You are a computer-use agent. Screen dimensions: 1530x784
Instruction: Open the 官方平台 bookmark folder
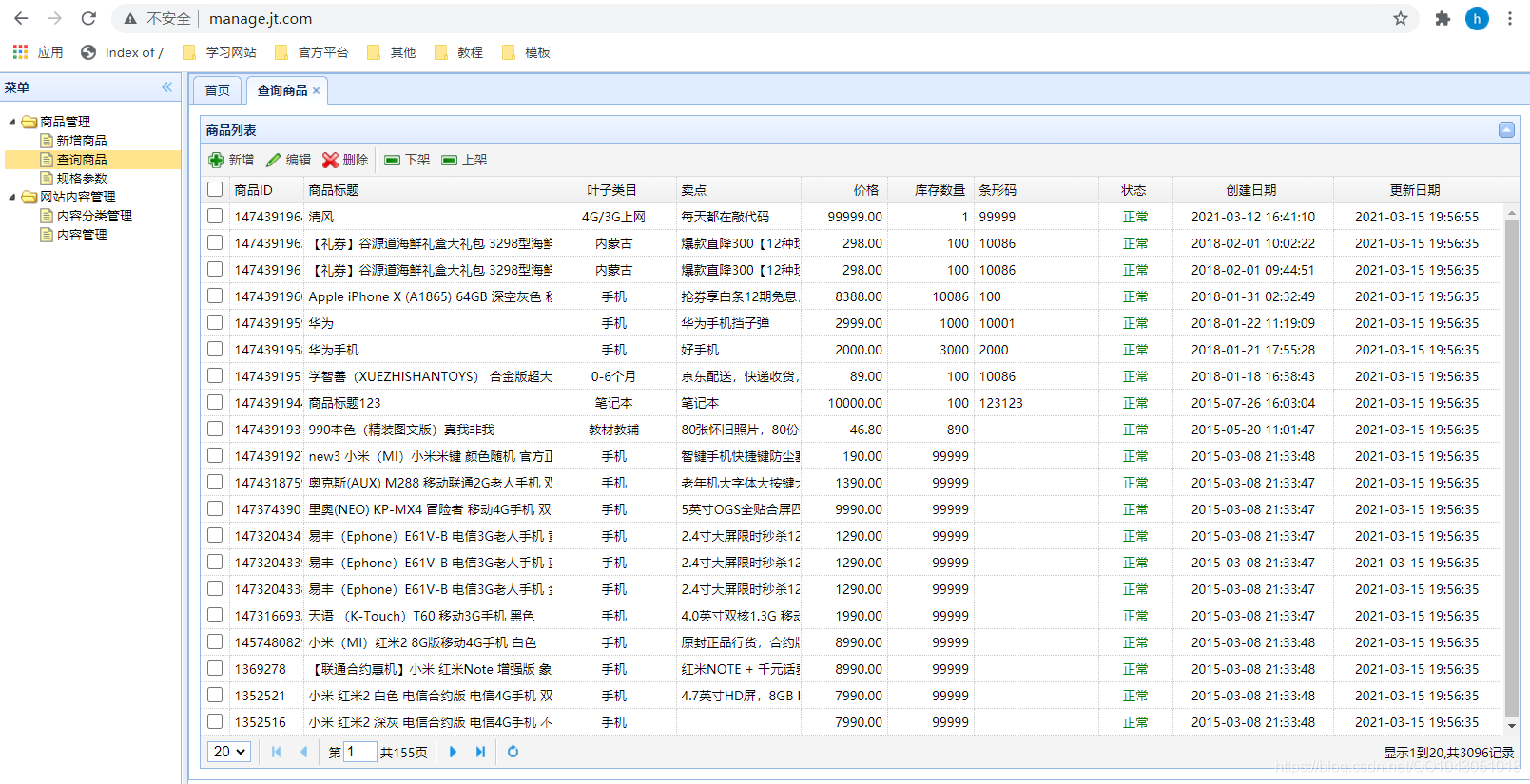click(312, 52)
